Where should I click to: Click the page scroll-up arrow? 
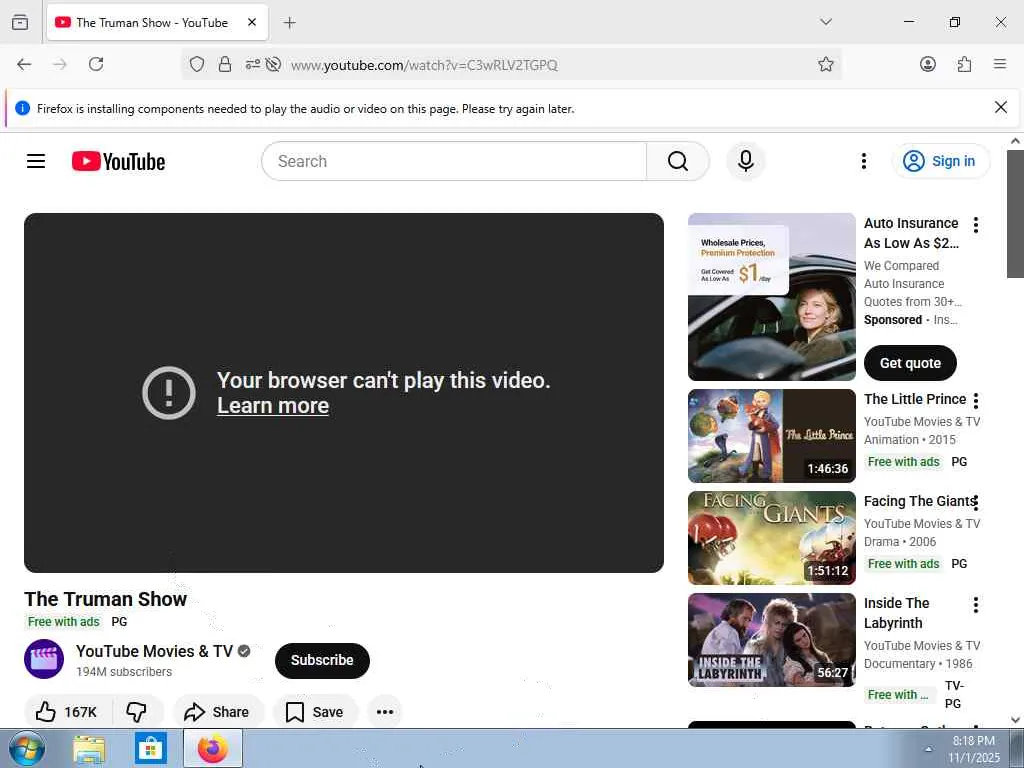pyautogui.click(x=1016, y=140)
